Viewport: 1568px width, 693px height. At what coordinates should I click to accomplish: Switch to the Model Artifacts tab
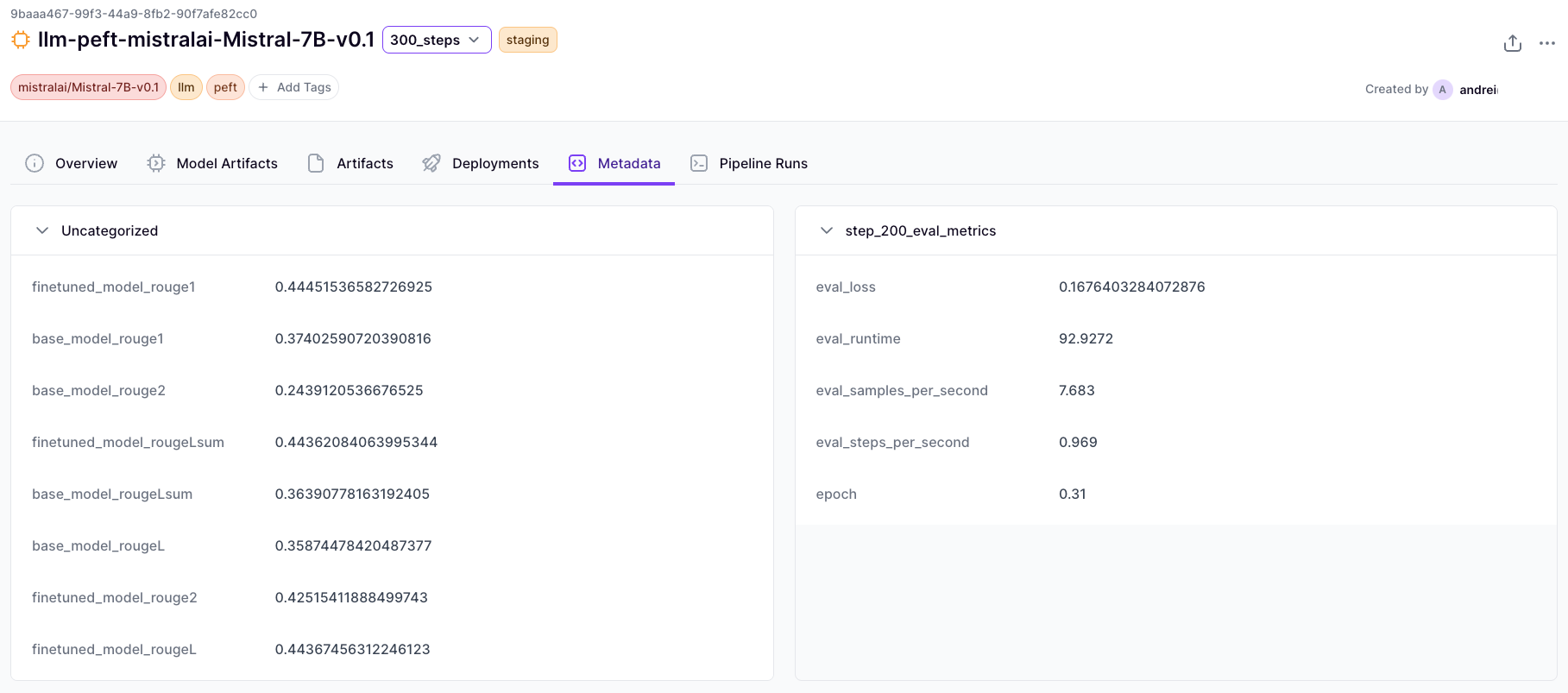click(212, 163)
